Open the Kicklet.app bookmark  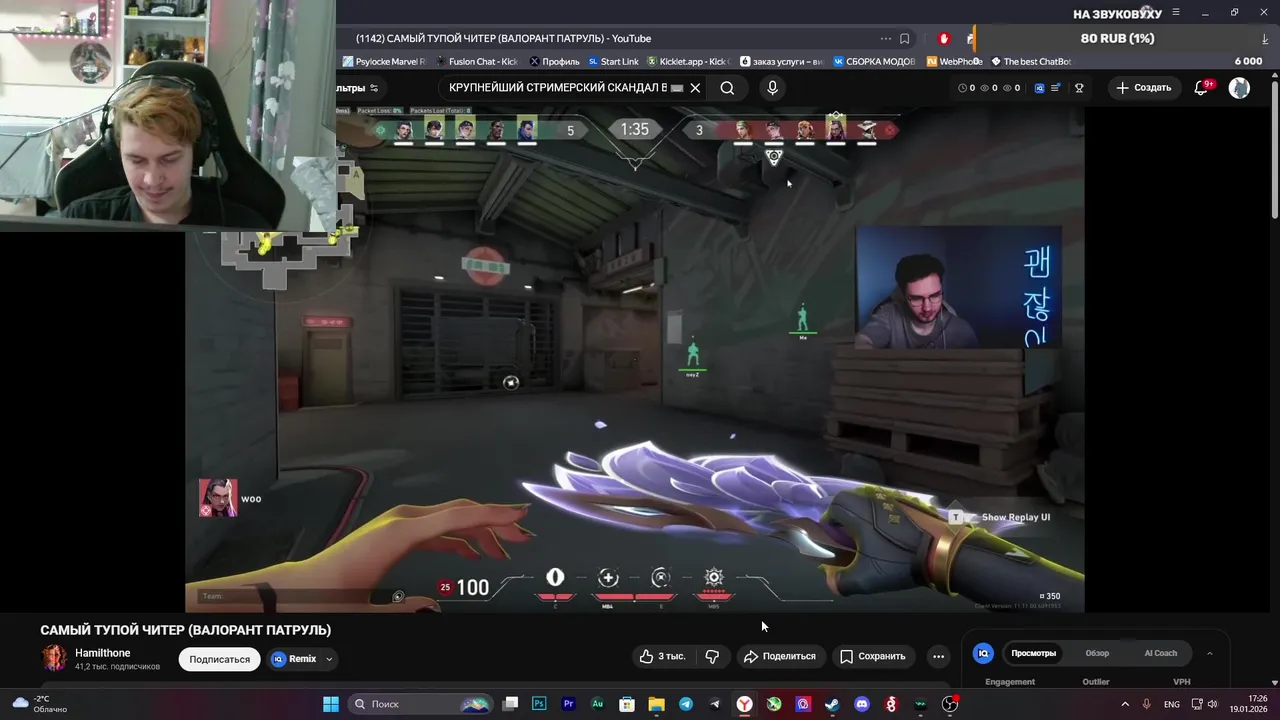click(x=689, y=62)
